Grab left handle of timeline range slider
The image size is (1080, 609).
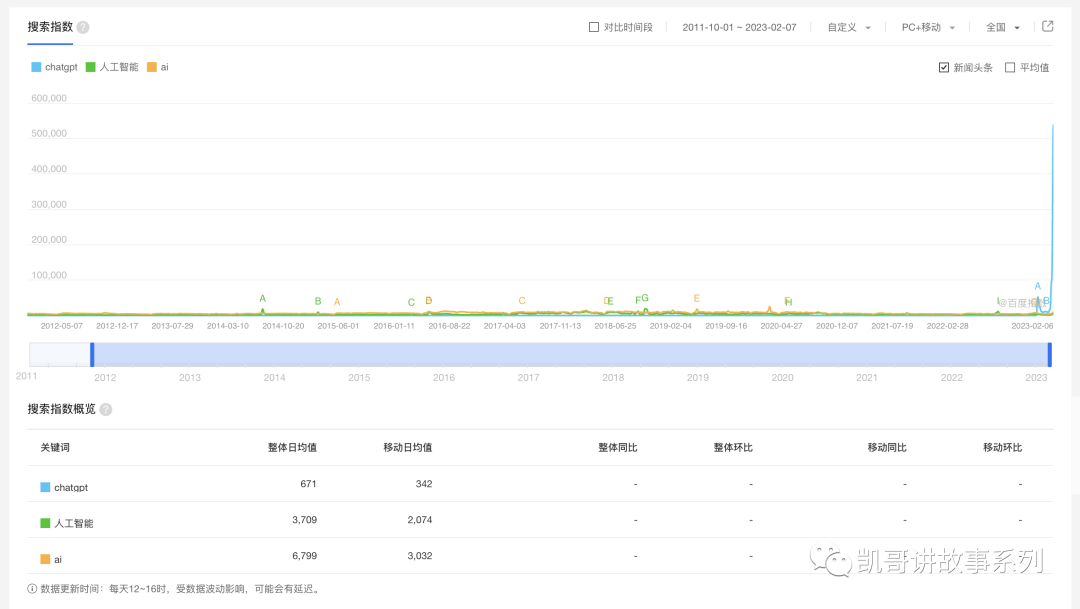point(92,355)
